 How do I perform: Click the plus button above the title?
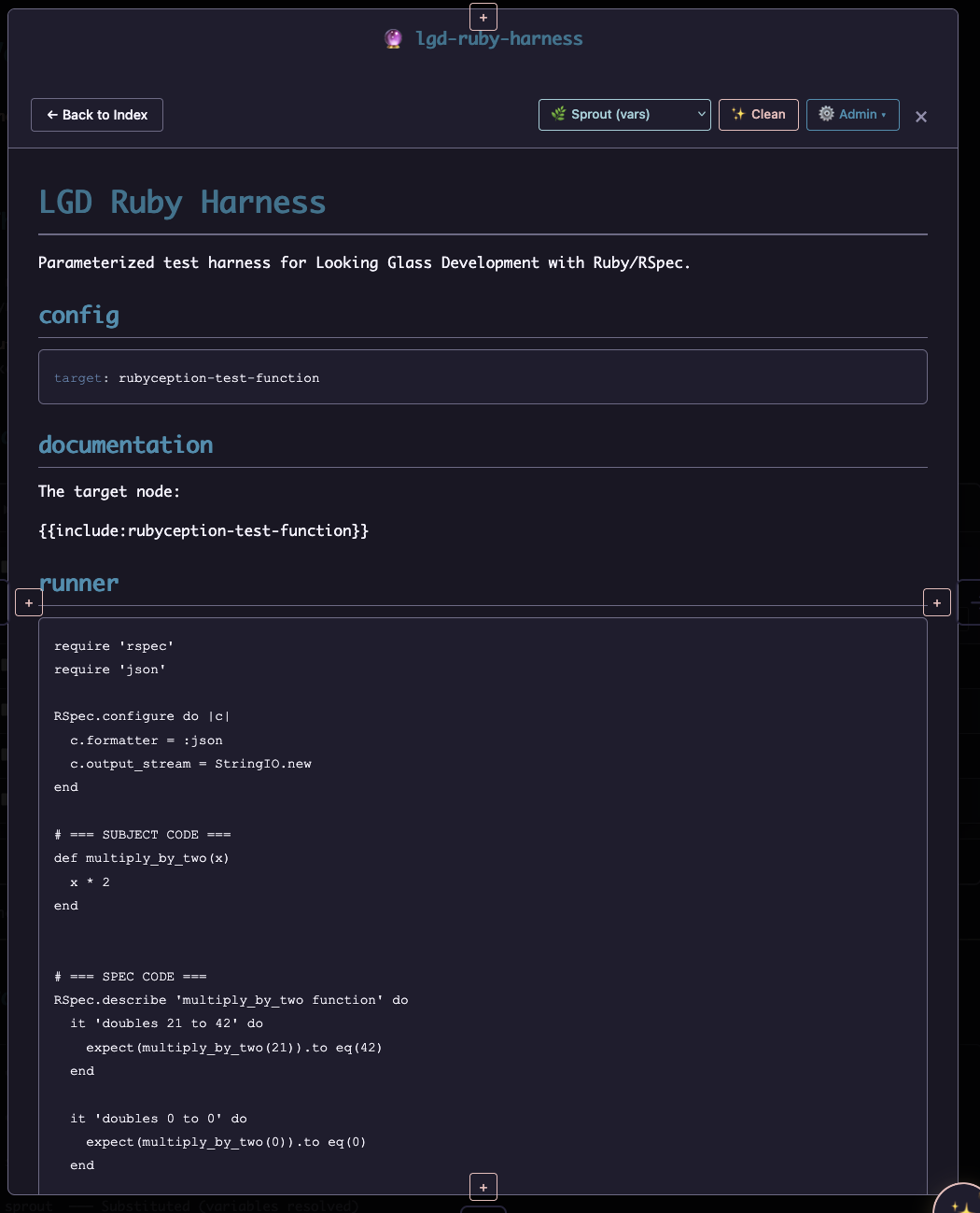[483, 17]
